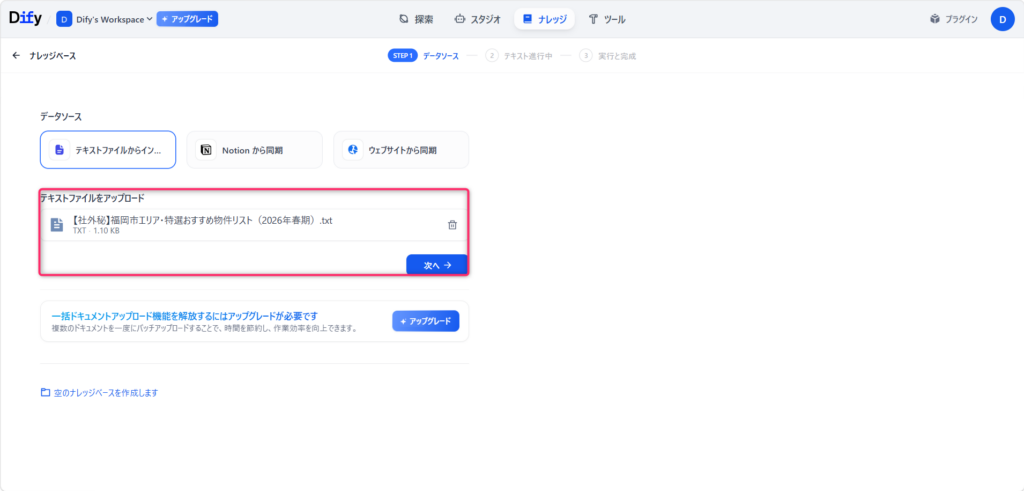
Task: Open the 探索 tab
Action: coord(416,19)
